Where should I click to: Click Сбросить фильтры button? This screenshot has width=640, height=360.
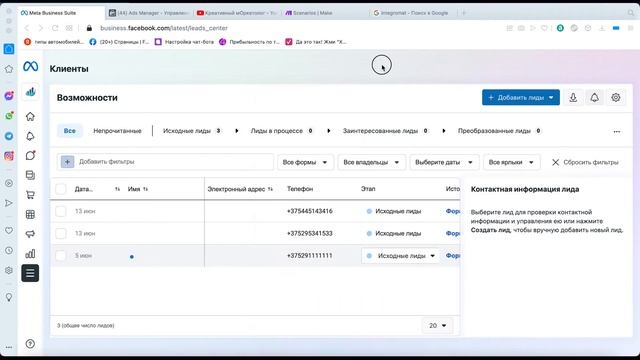pos(585,162)
